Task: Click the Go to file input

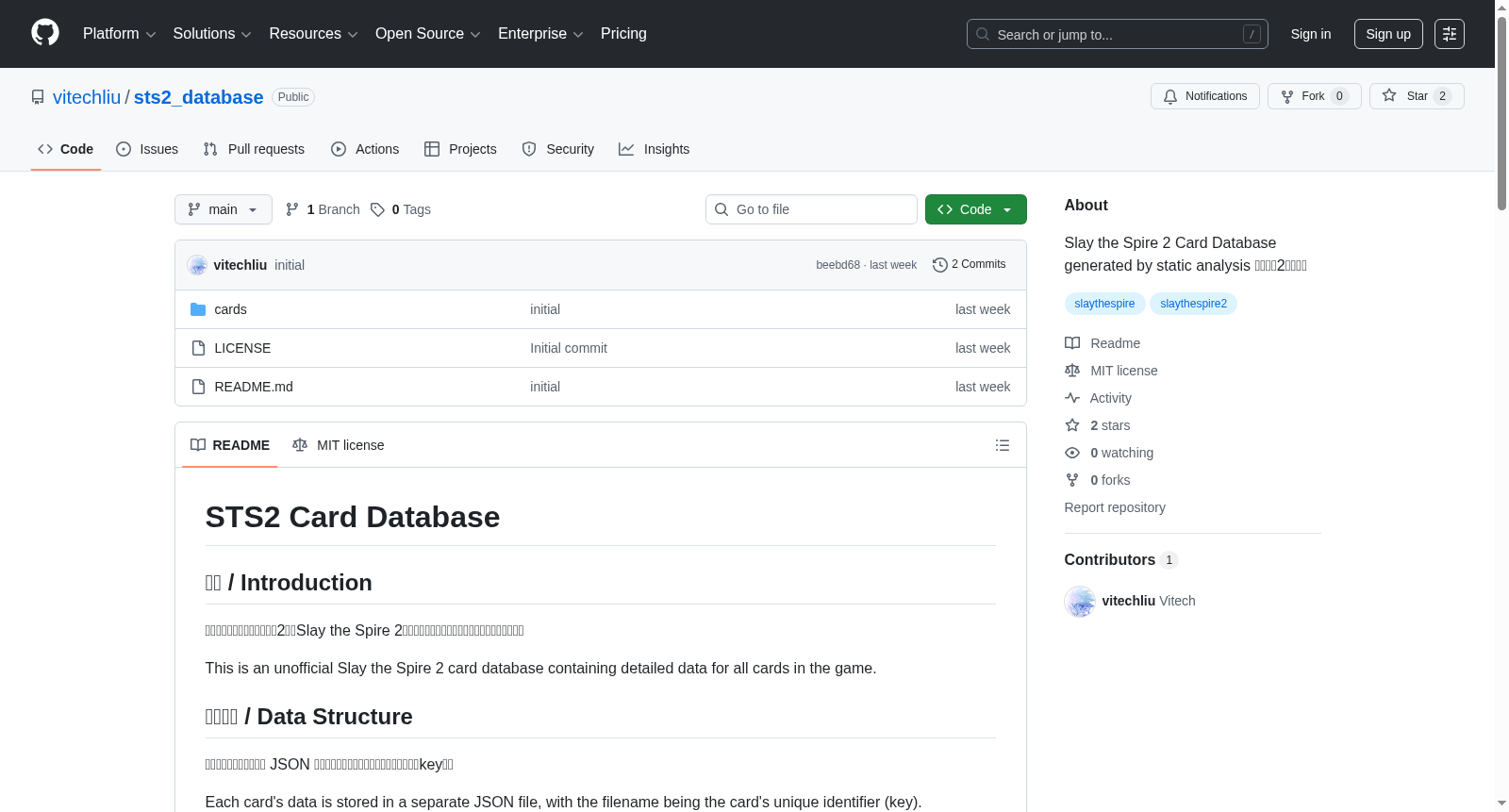Action: click(811, 209)
